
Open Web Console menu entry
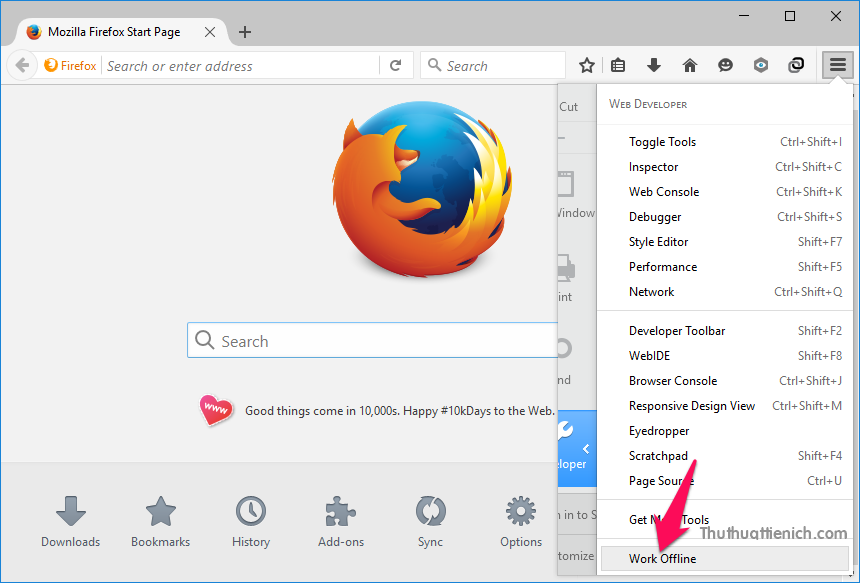[x=725, y=192]
